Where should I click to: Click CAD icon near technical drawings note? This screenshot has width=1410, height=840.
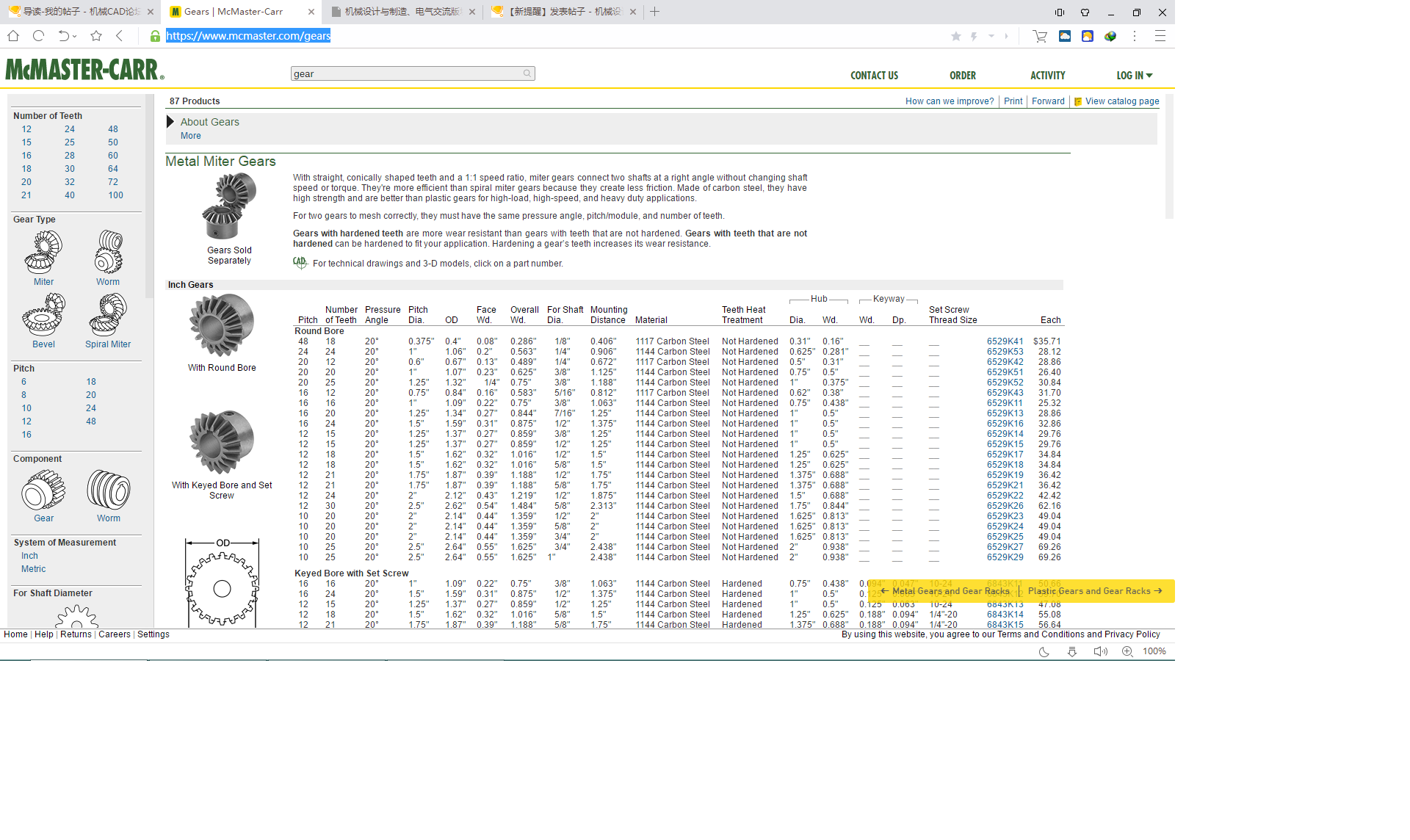[x=300, y=262]
